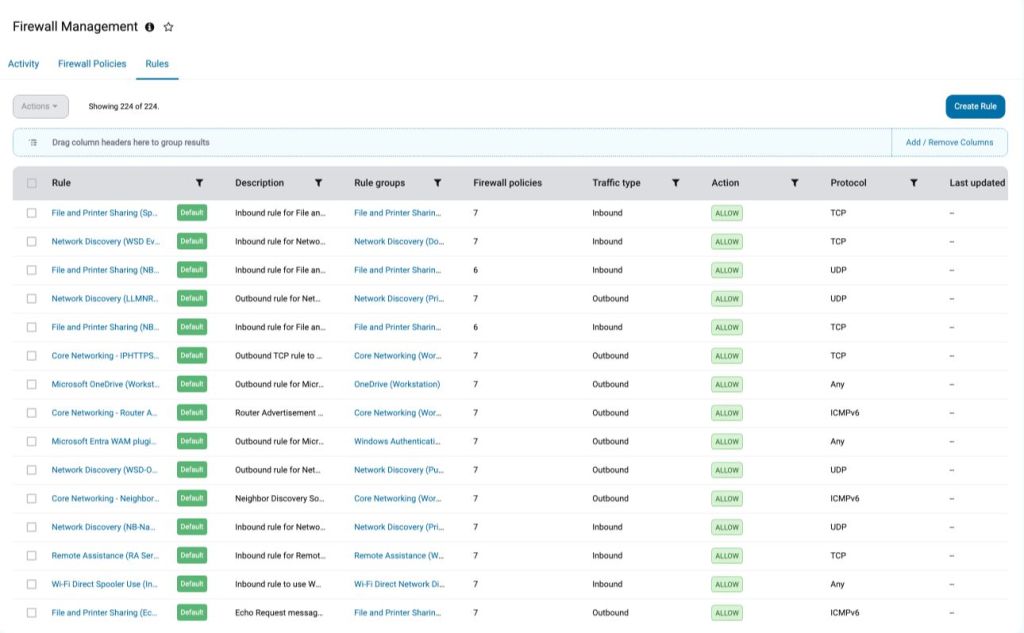Image resolution: width=1024 pixels, height=633 pixels.
Task: Click 'Echo Request messag..' description cell
Action: (279, 613)
